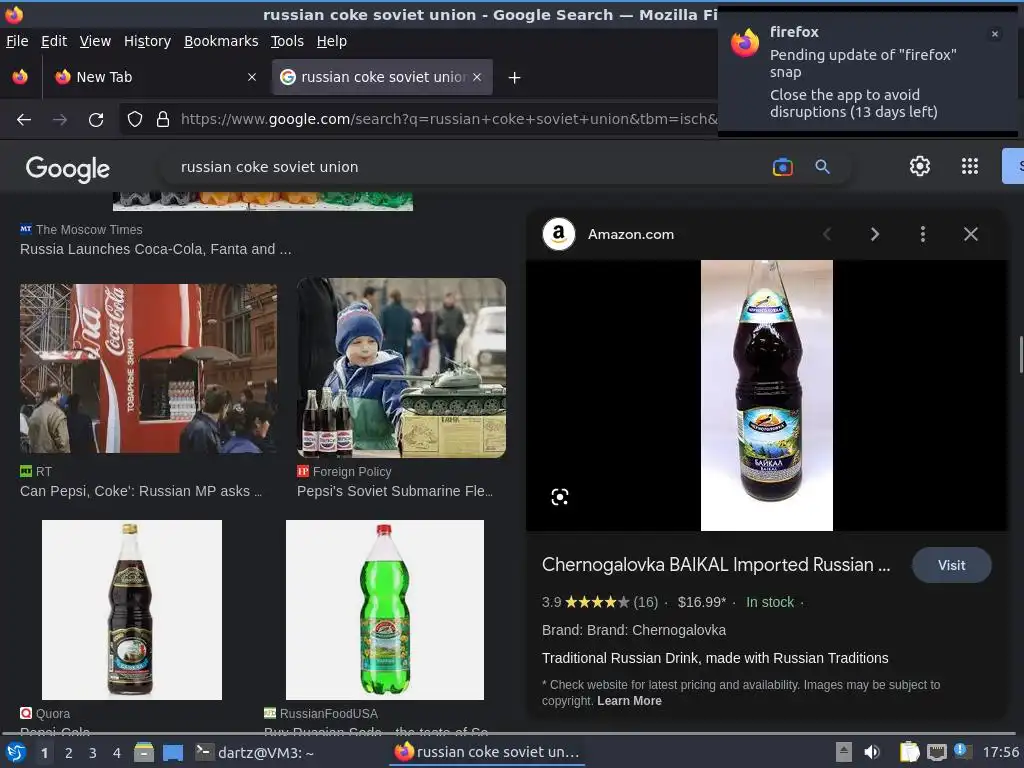Screen dimensions: 1024x768
Task: Click the show desktop icon in taskbar
Action: tap(173, 752)
